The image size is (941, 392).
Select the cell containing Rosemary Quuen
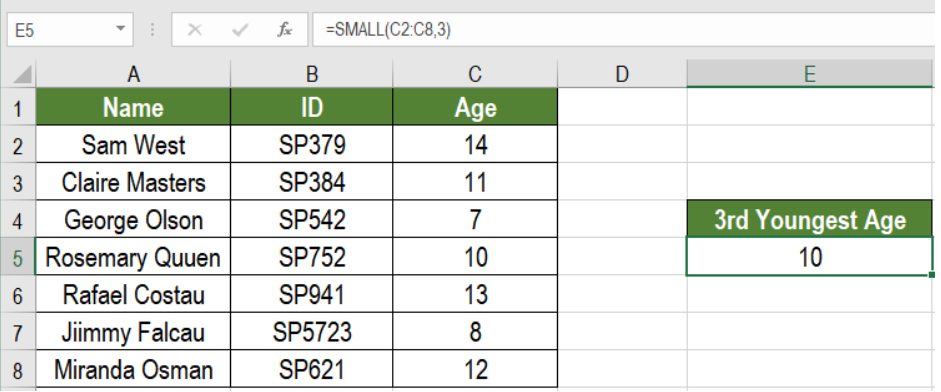[x=133, y=257]
